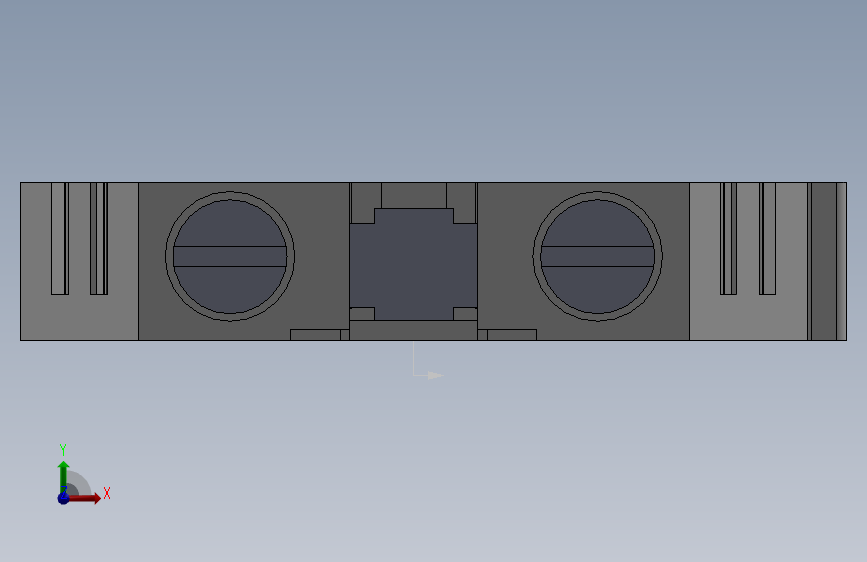The height and width of the screenshot is (562, 867).
Task: Click the green Y axis arrow of the triad
Action: 64,477
